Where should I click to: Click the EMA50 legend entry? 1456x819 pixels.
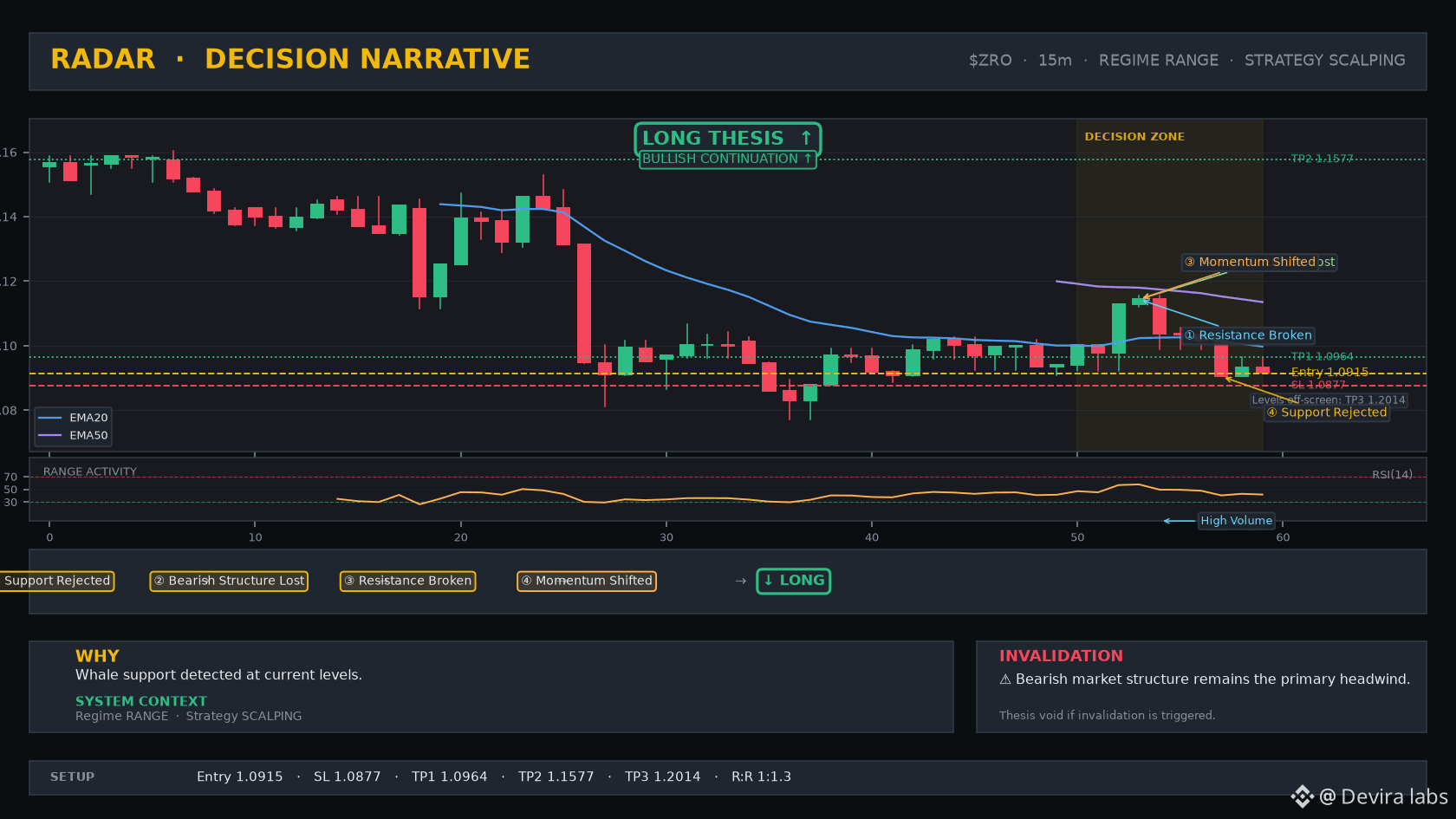tap(74, 436)
